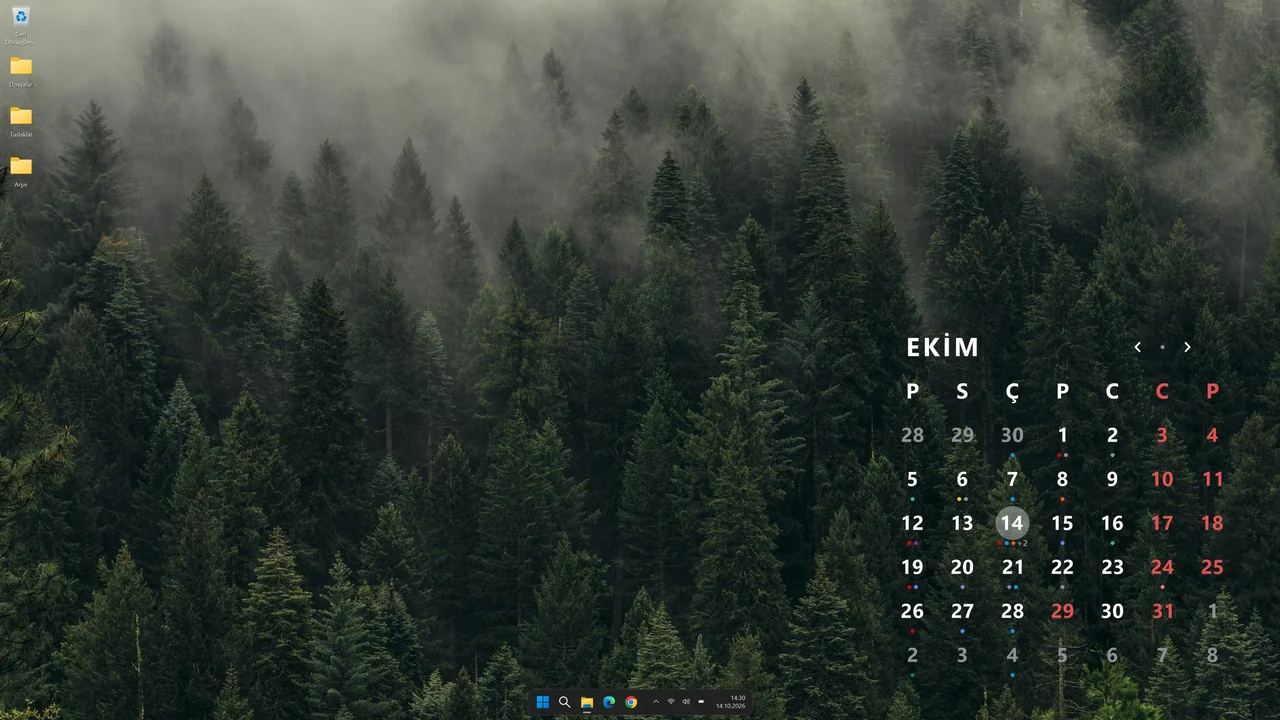
Task: Select the Taslaklar desktop folder
Action: (x=20, y=122)
